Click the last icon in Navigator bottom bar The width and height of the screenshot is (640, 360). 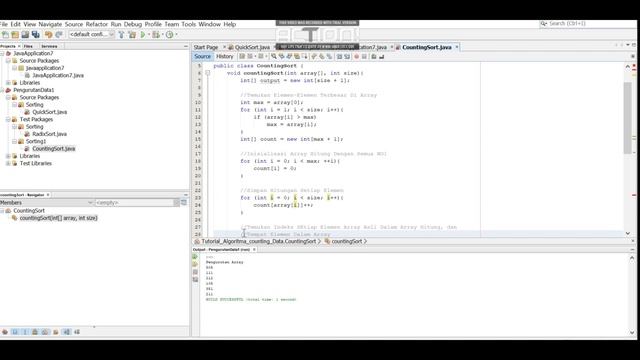(77, 332)
